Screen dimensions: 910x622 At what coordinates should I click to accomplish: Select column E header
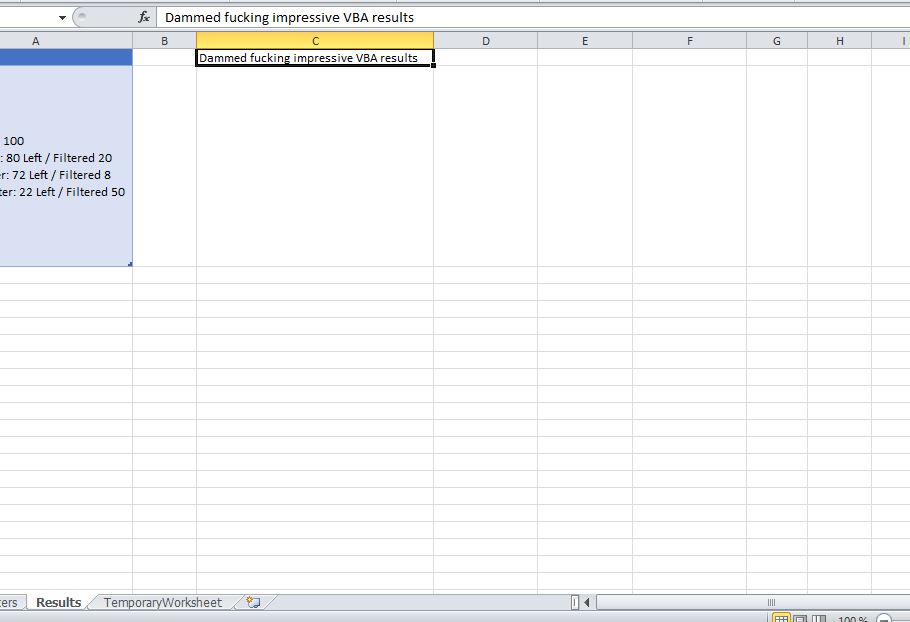pos(585,41)
